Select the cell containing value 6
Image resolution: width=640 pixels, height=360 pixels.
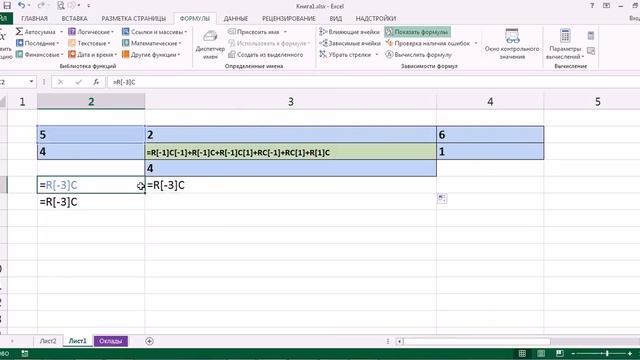(x=490, y=135)
